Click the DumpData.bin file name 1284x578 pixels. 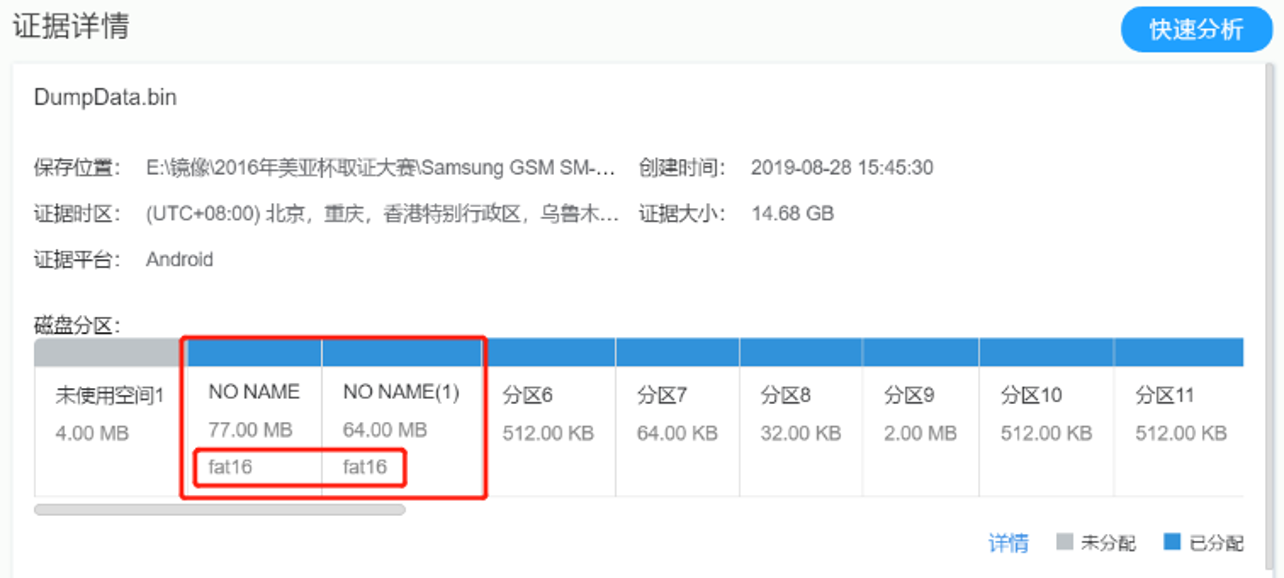pyautogui.click(x=105, y=97)
